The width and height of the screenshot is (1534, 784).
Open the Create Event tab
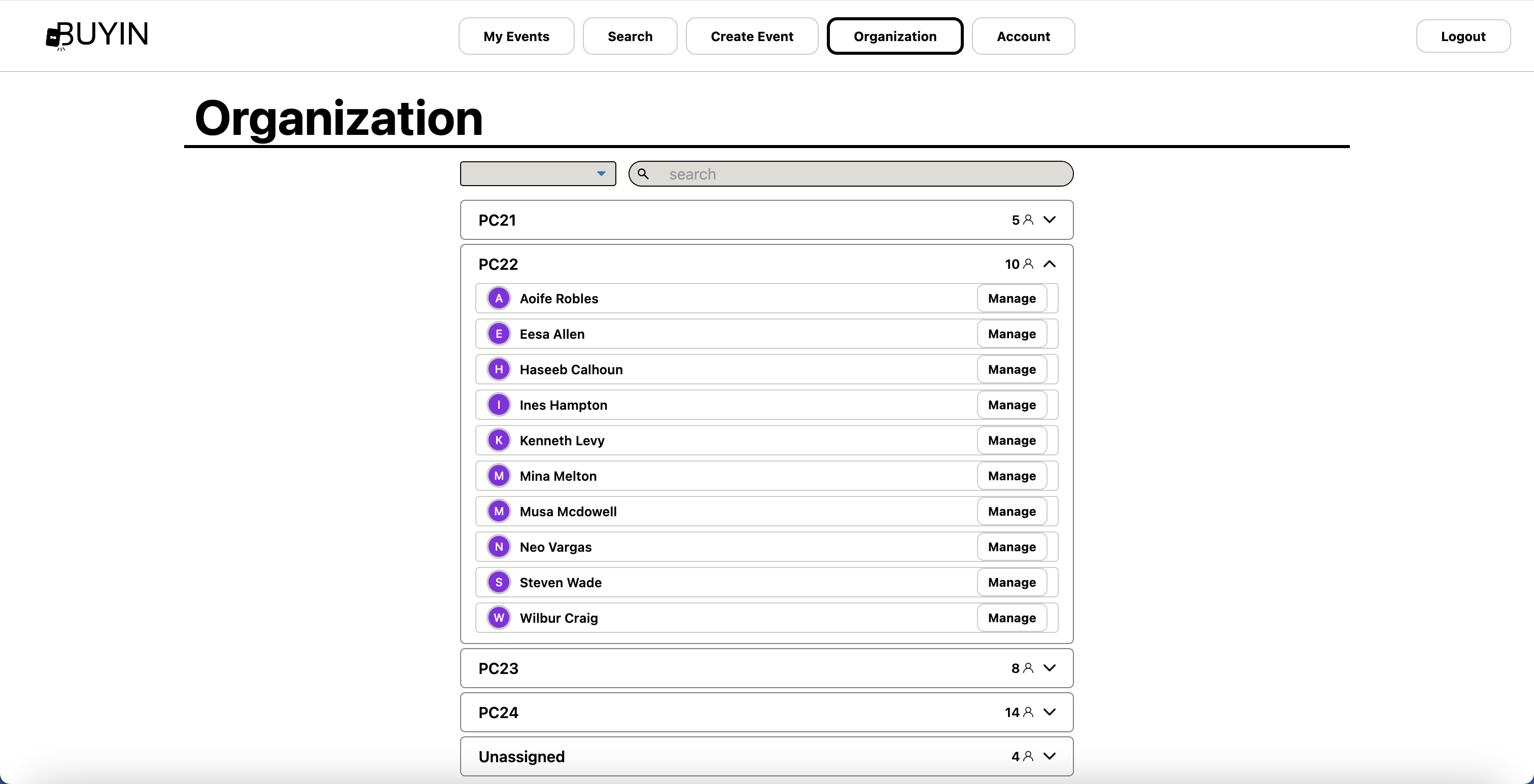point(751,37)
